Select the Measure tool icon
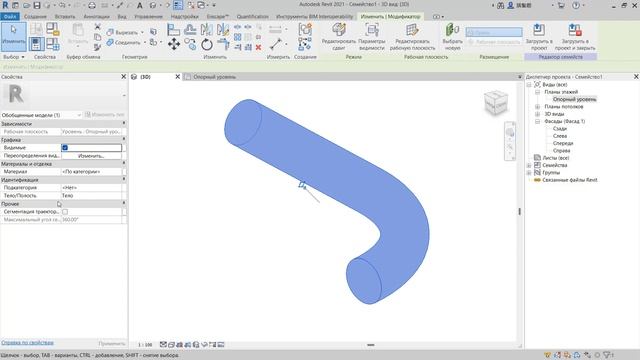The height and width of the screenshot is (360, 640). click(276, 44)
